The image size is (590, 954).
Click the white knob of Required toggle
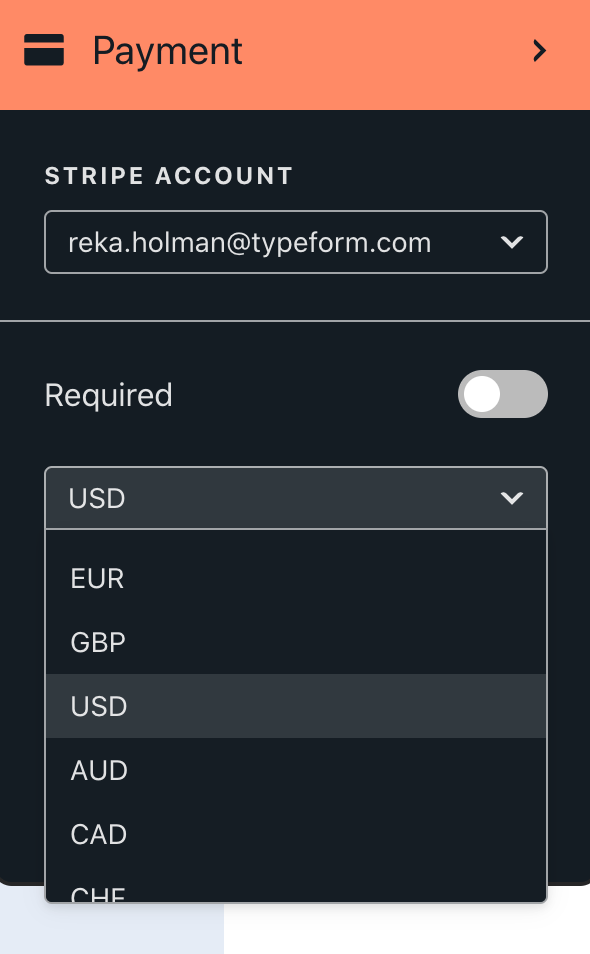(x=482, y=394)
